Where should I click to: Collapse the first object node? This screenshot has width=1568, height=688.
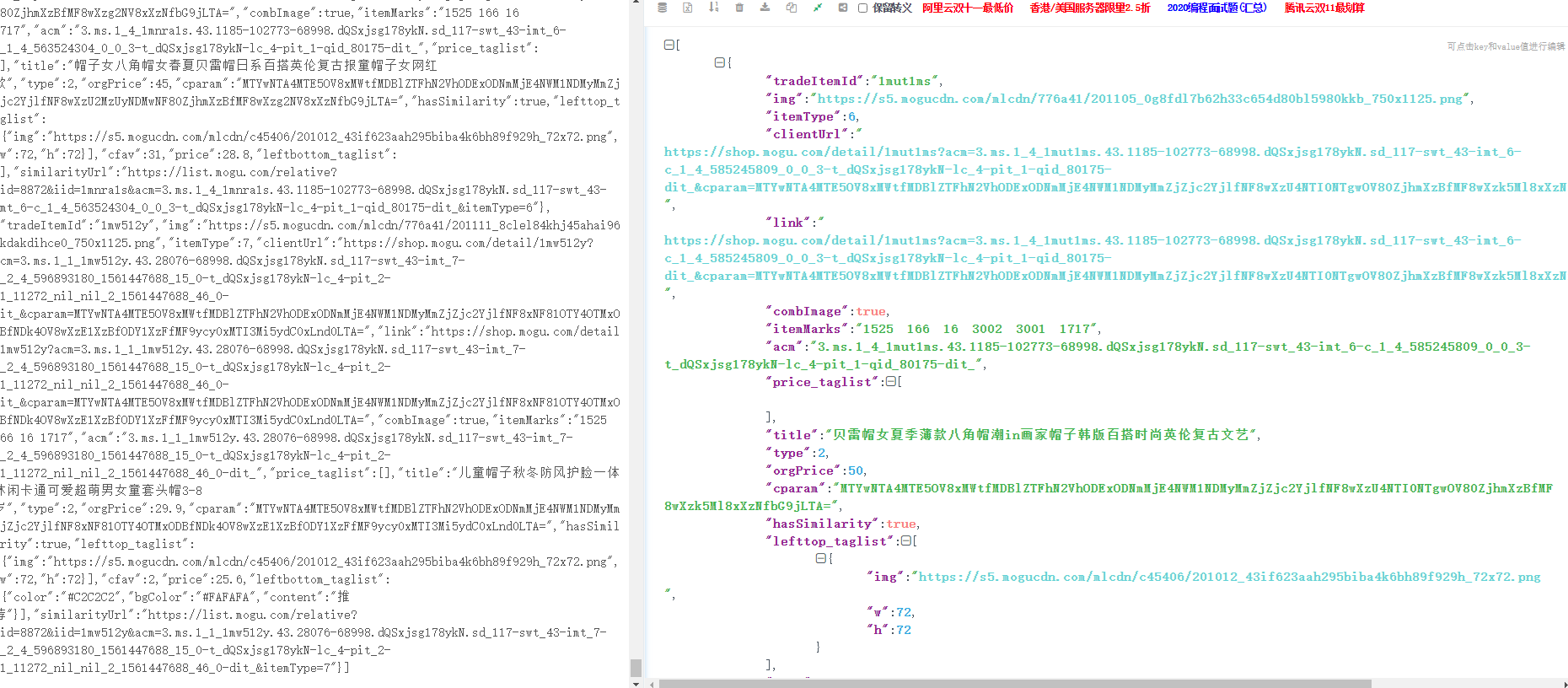click(x=719, y=62)
